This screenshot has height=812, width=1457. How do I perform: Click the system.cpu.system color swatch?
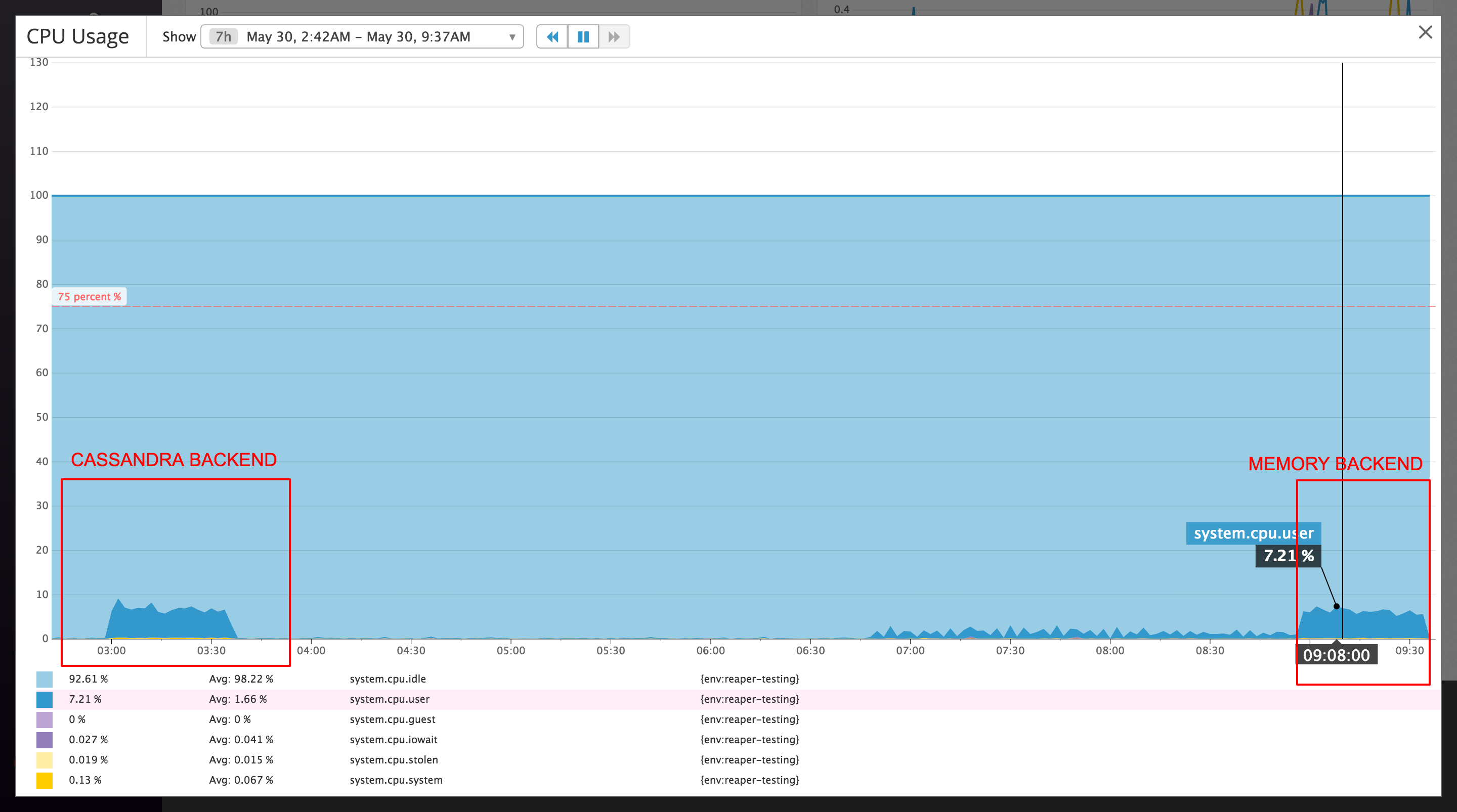[45, 780]
